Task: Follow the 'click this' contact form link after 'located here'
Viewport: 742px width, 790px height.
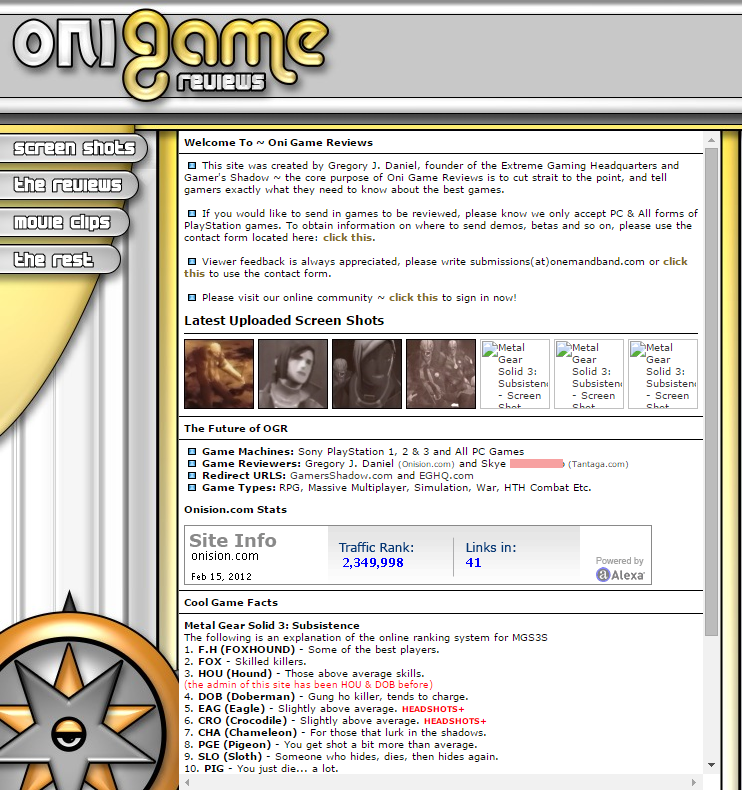Action: pos(349,238)
